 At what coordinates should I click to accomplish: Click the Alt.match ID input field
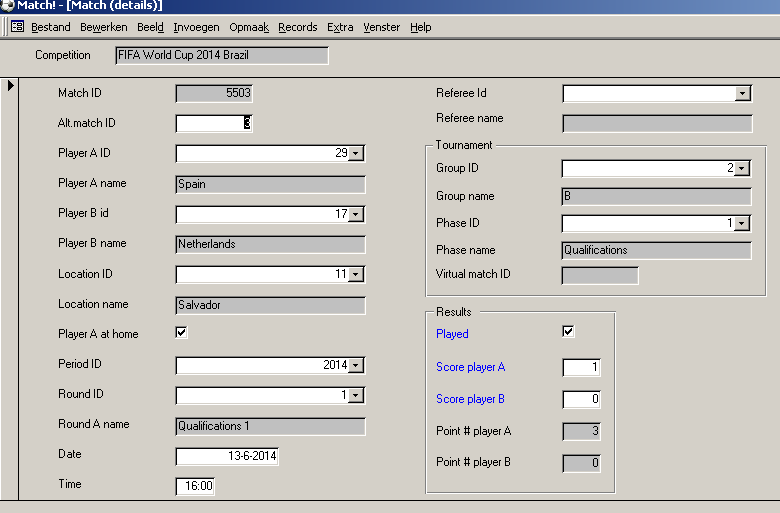click(x=214, y=123)
